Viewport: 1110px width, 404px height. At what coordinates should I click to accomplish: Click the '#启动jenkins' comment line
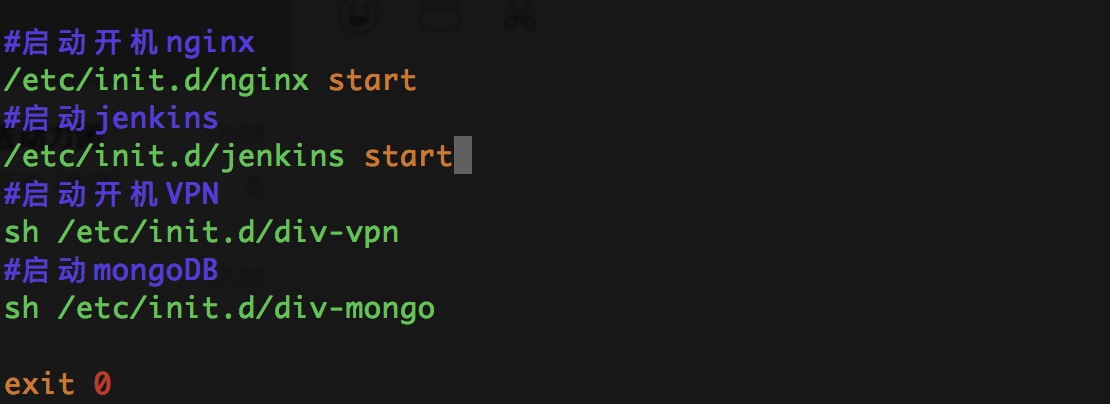click(x=111, y=118)
